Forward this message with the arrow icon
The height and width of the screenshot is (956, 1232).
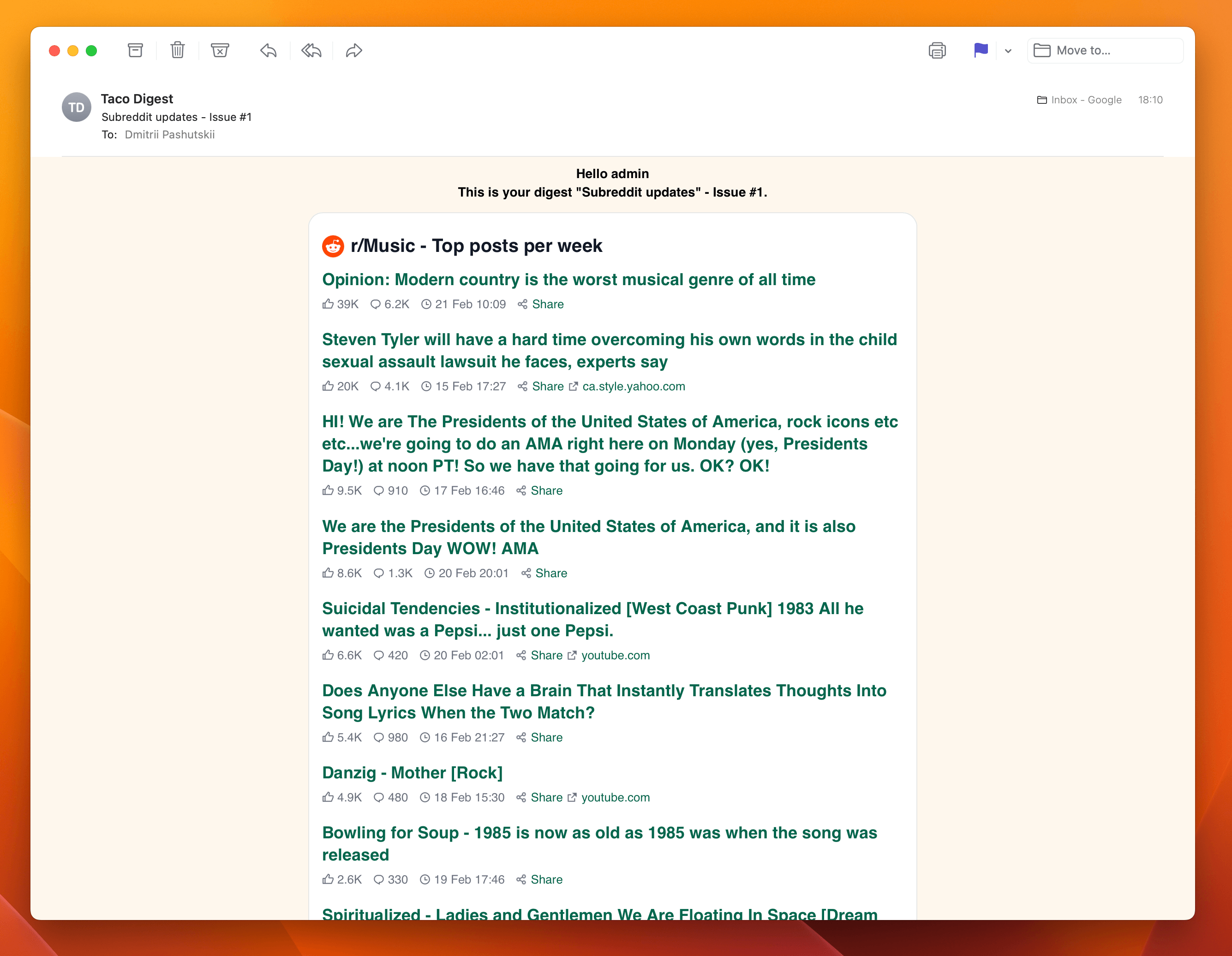click(354, 51)
